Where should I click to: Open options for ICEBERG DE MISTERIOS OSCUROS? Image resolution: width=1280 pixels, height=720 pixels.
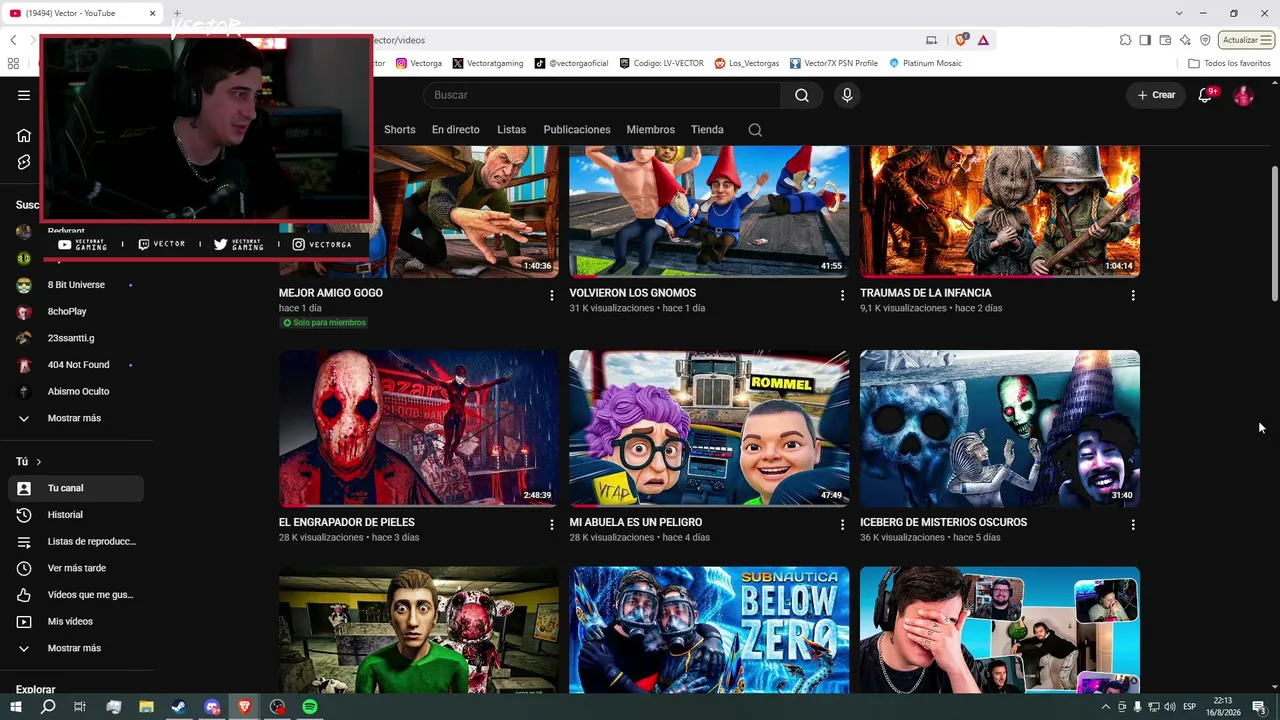(x=1133, y=524)
